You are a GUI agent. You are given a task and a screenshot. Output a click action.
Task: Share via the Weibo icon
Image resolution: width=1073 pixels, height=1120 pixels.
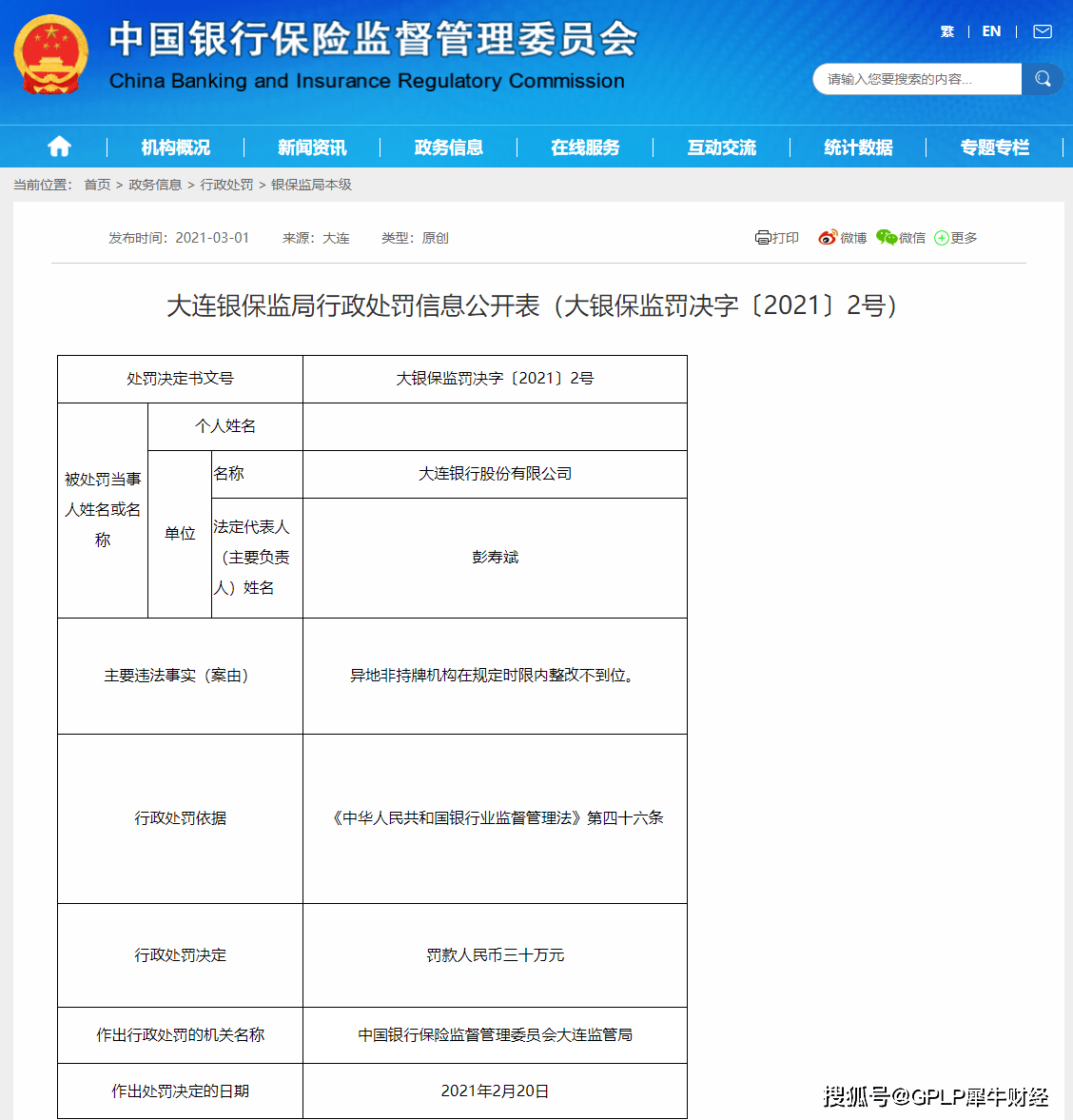(x=828, y=238)
